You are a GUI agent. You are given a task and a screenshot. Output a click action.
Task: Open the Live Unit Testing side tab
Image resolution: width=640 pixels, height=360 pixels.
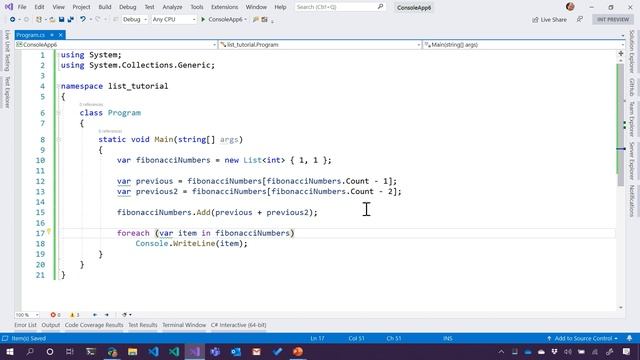click(x=7, y=51)
